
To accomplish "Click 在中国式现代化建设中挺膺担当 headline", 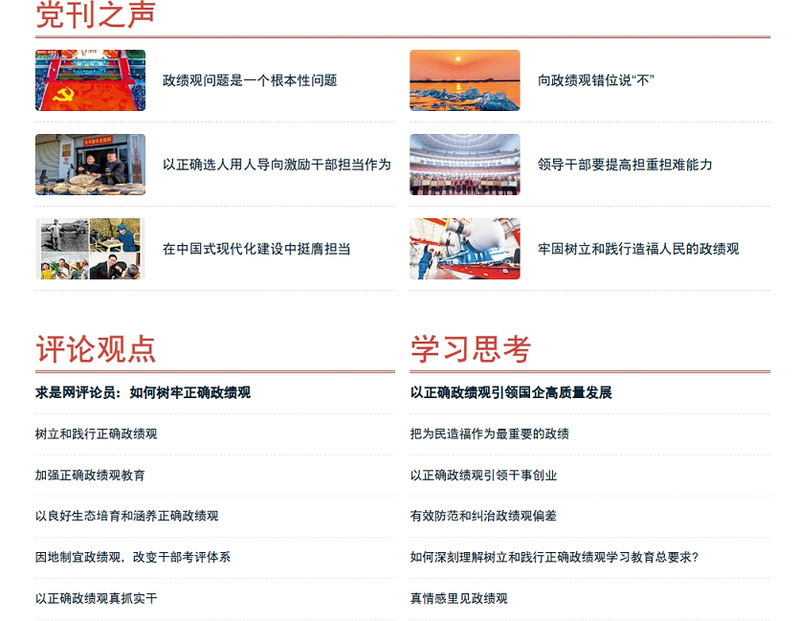I will [x=256, y=249].
